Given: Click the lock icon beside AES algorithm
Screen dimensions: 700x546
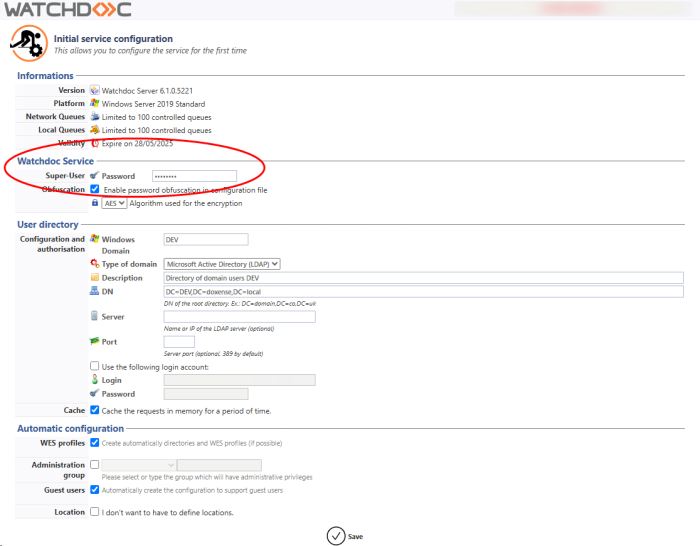Looking at the screenshot, I should [x=95, y=203].
